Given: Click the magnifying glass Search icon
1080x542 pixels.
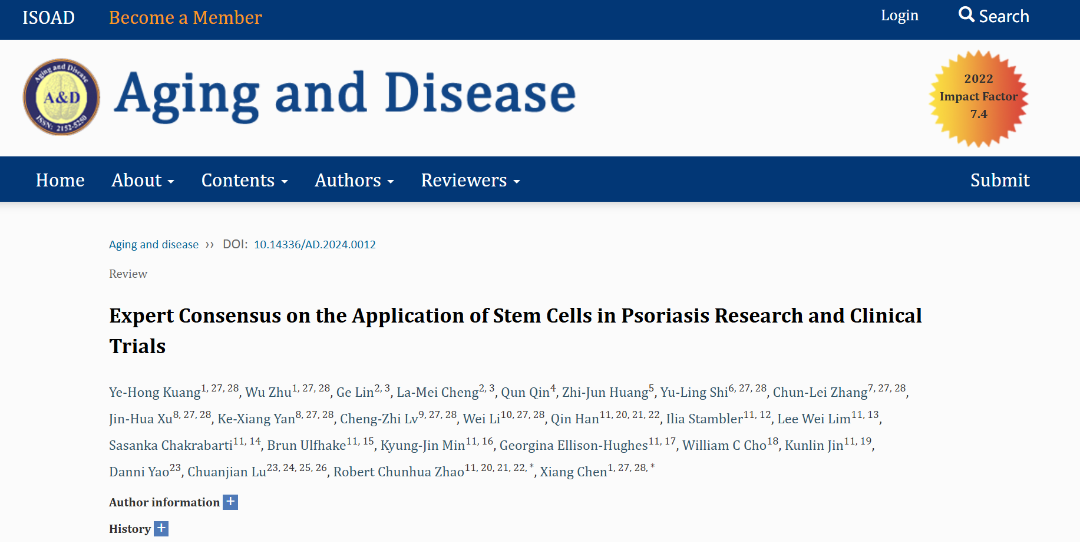Looking at the screenshot, I should click(x=966, y=15).
